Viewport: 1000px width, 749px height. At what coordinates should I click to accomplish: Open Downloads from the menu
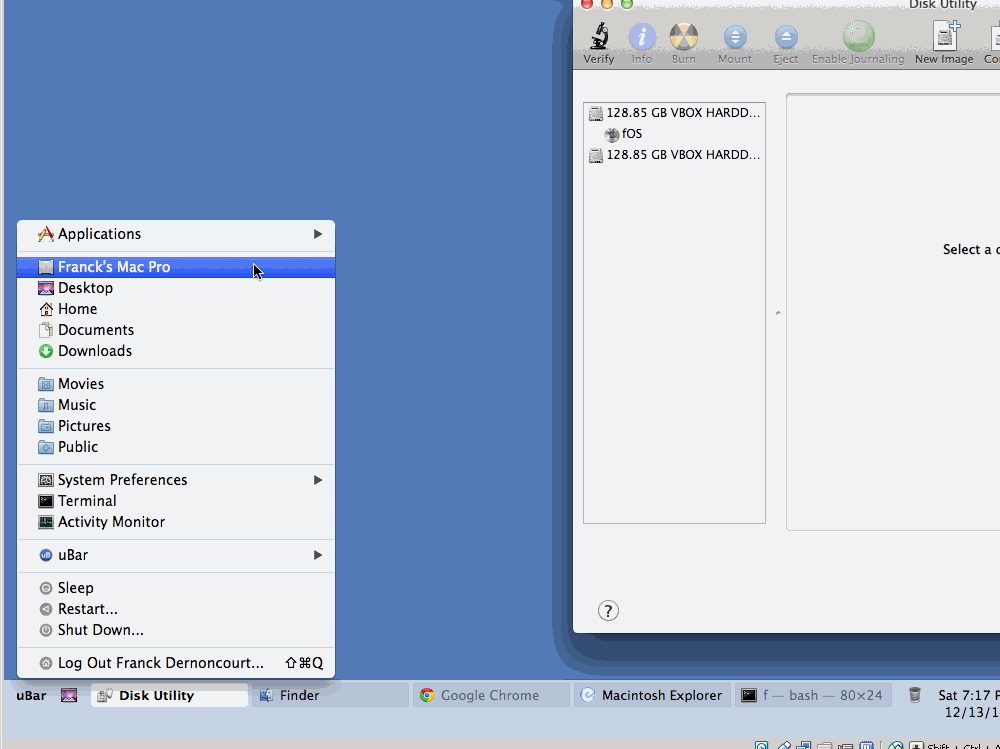[x=176, y=352]
